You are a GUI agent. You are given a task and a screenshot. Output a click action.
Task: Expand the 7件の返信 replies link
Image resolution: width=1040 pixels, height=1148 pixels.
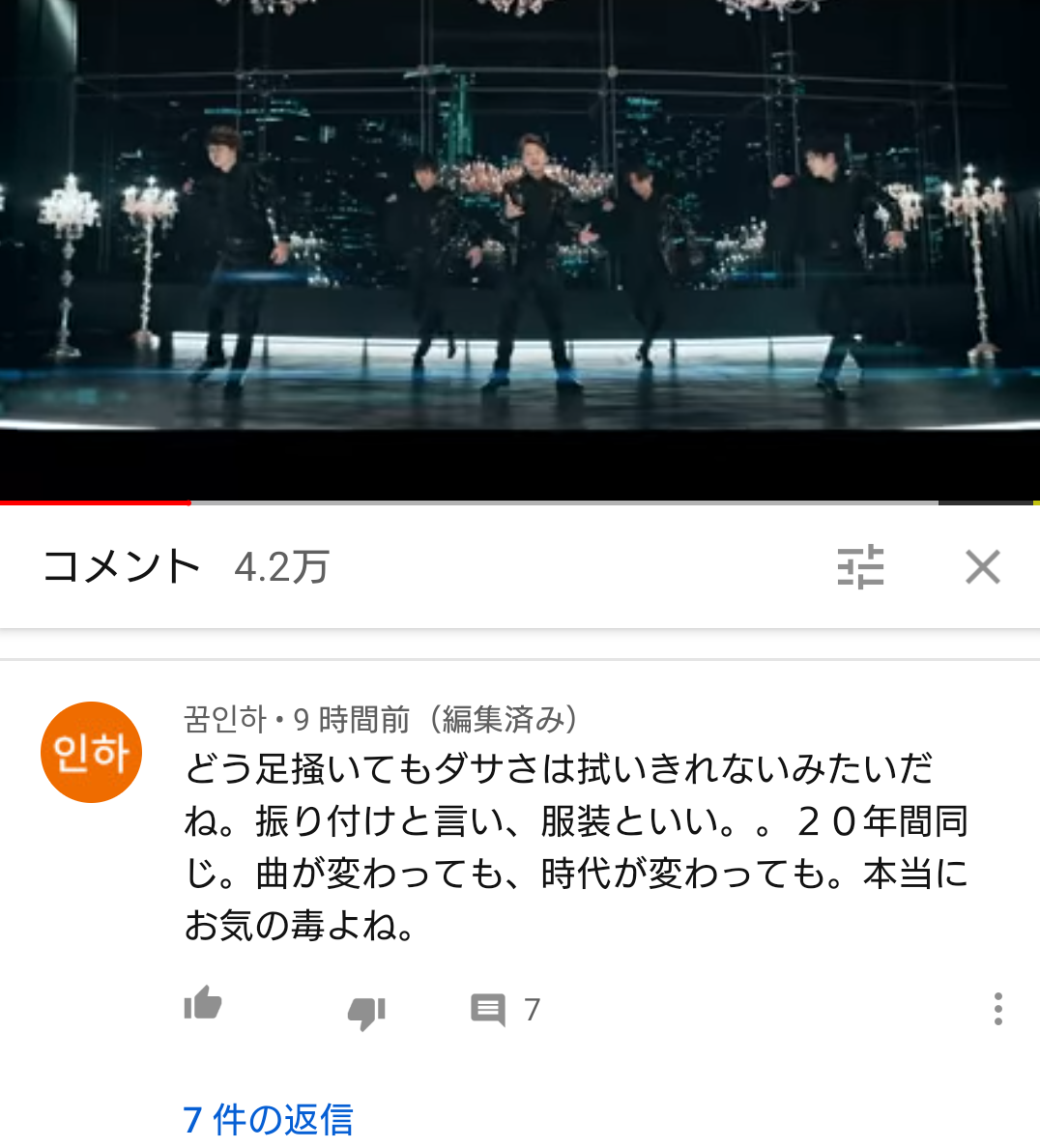click(x=268, y=1120)
